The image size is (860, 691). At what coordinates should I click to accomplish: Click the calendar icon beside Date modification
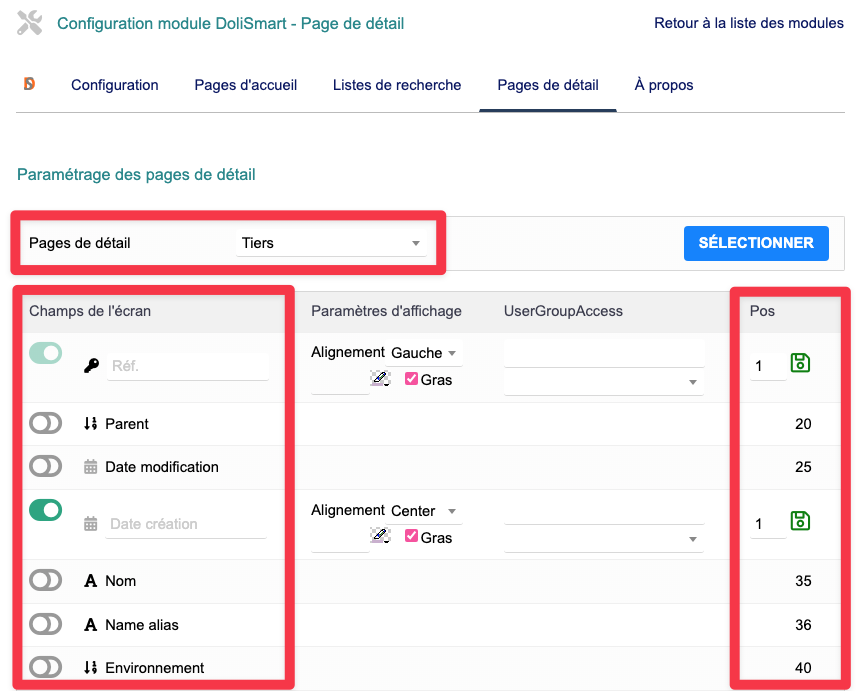click(91, 467)
